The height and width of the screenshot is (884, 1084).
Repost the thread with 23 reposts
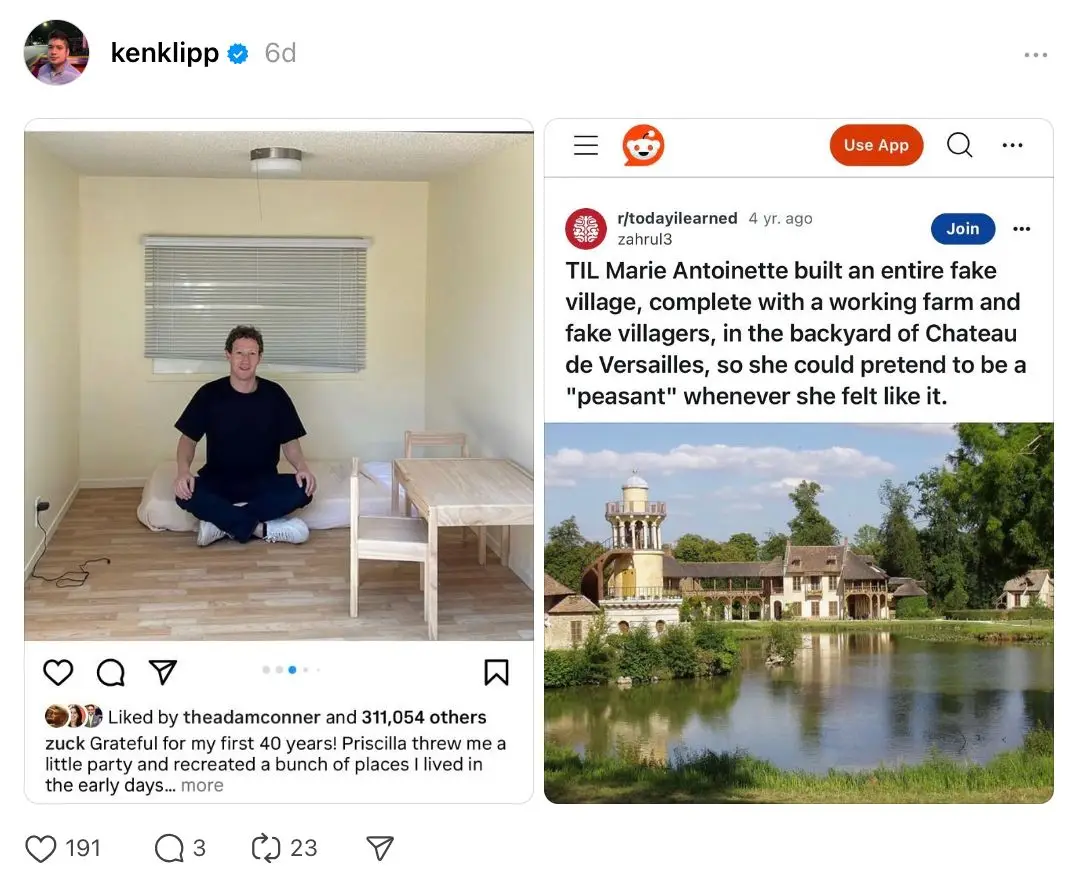click(x=266, y=849)
